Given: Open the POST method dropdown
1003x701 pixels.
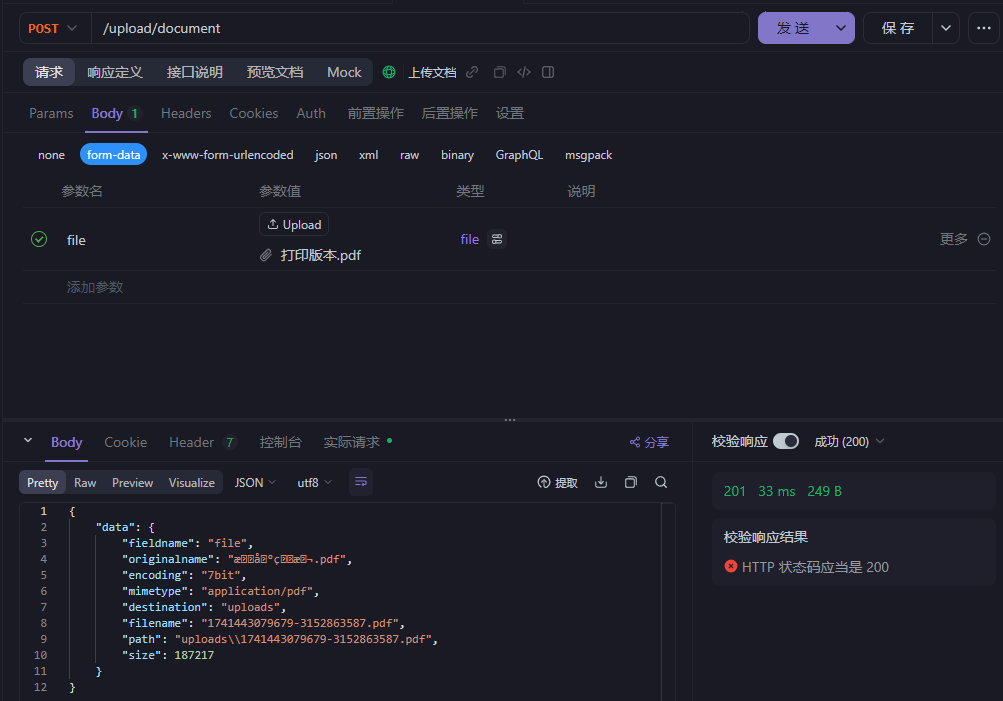Looking at the screenshot, I should [x=52, y=28].
